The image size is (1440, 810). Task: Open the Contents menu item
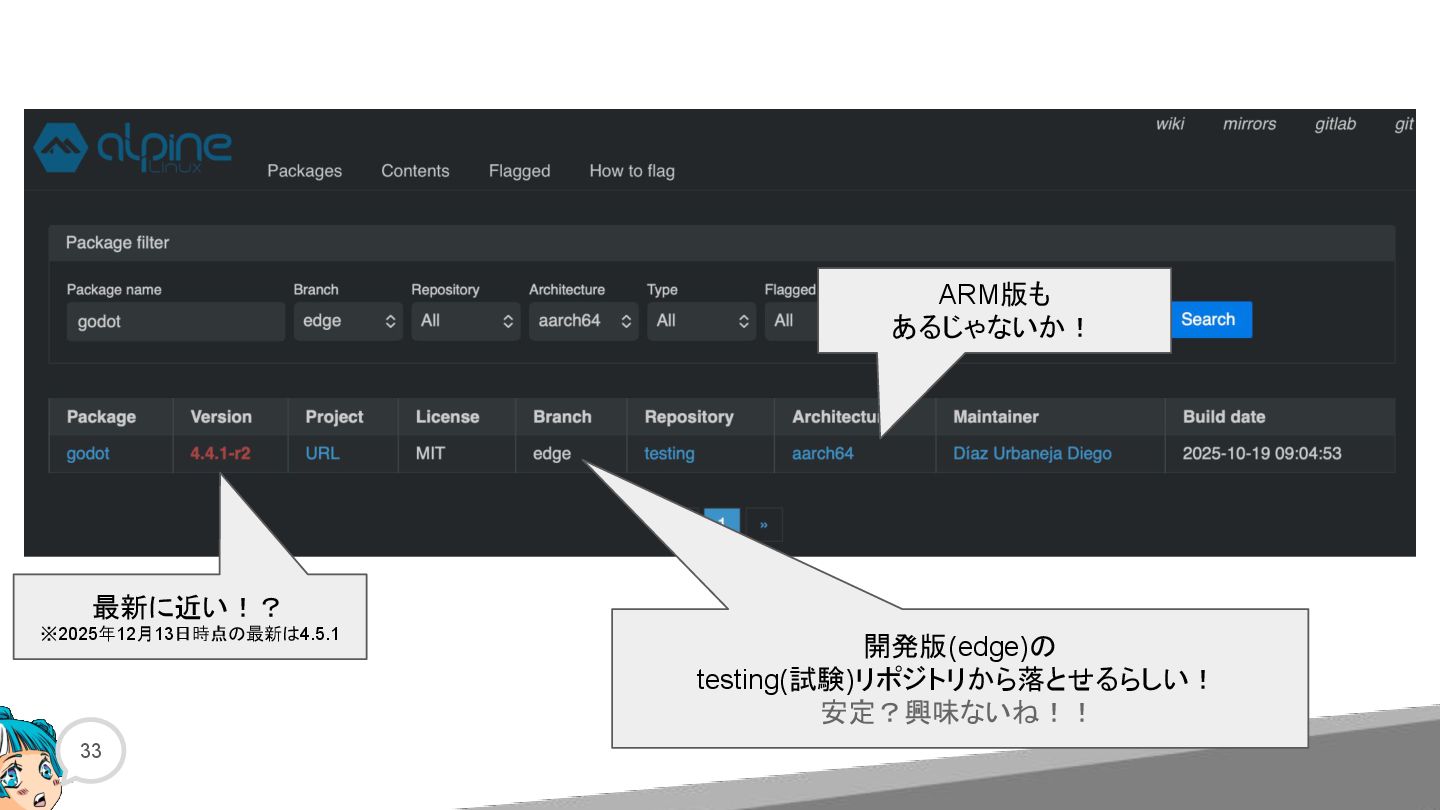(415, 171)
